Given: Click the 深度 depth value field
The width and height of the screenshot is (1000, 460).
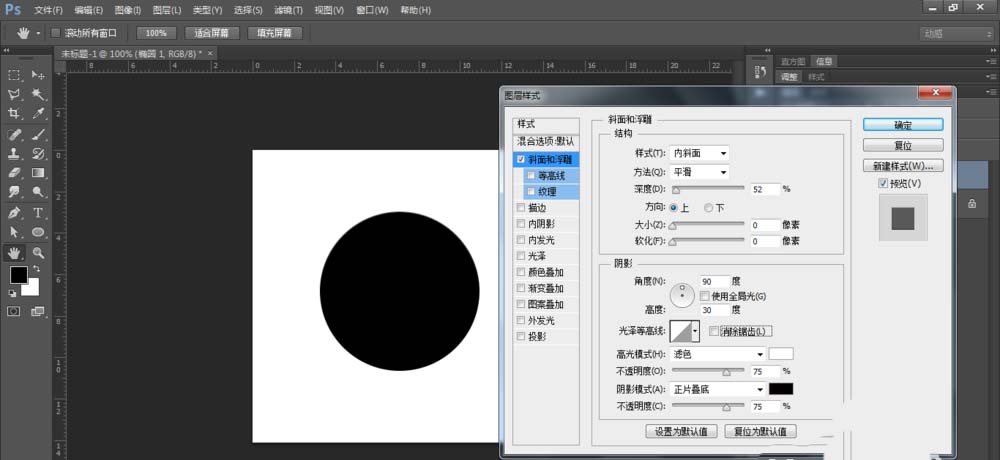Looking at the screenshot, I should pyautogui.click(x=763, y=188).
